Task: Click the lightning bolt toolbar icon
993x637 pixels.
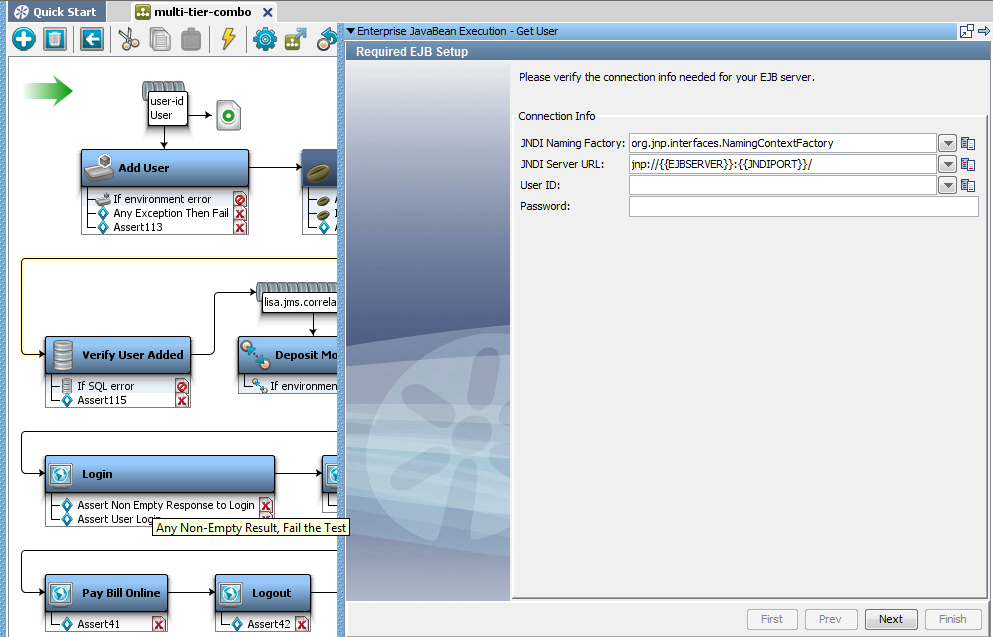Action: 228,39
